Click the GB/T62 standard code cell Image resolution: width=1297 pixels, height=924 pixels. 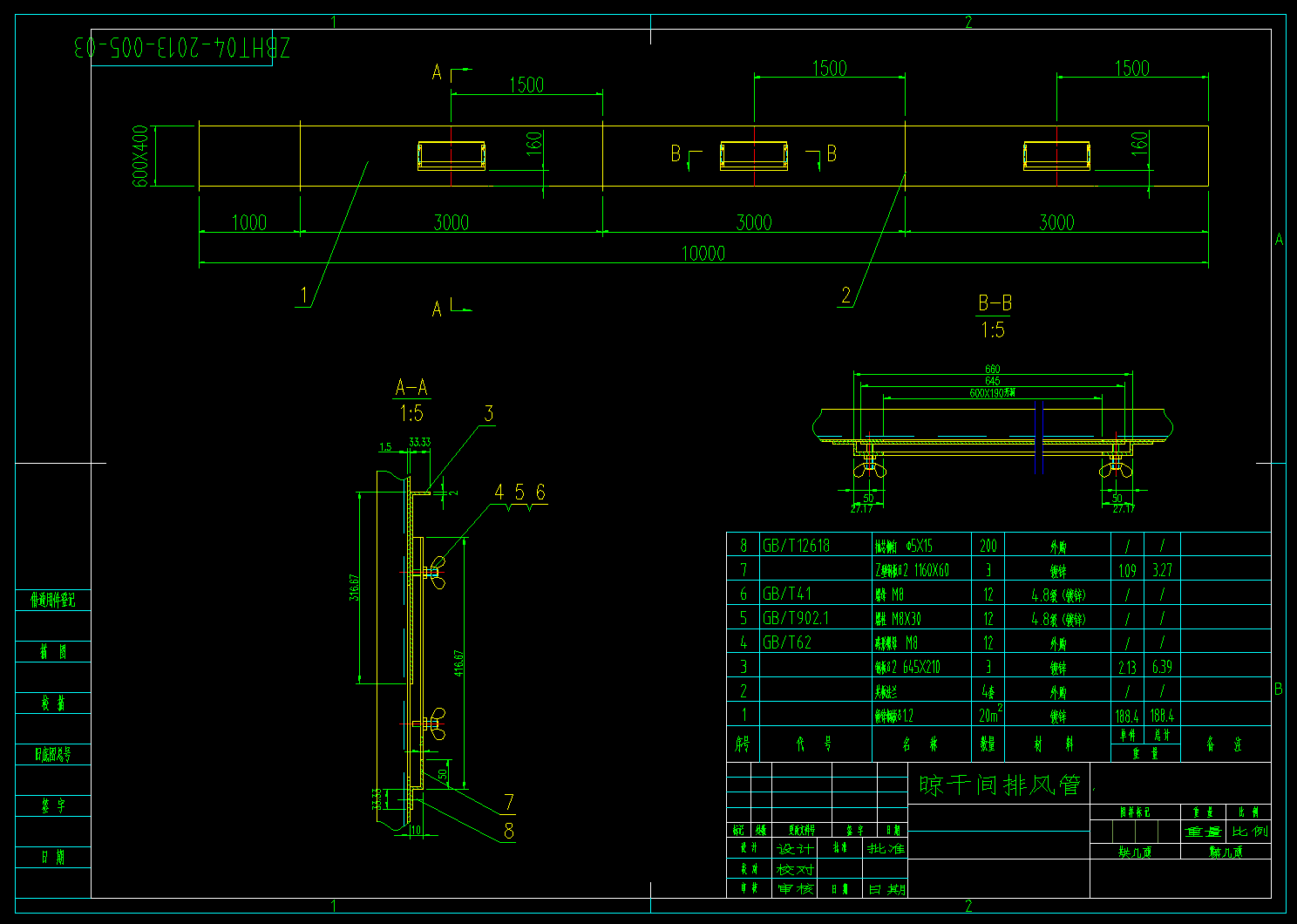pos(787,642)
